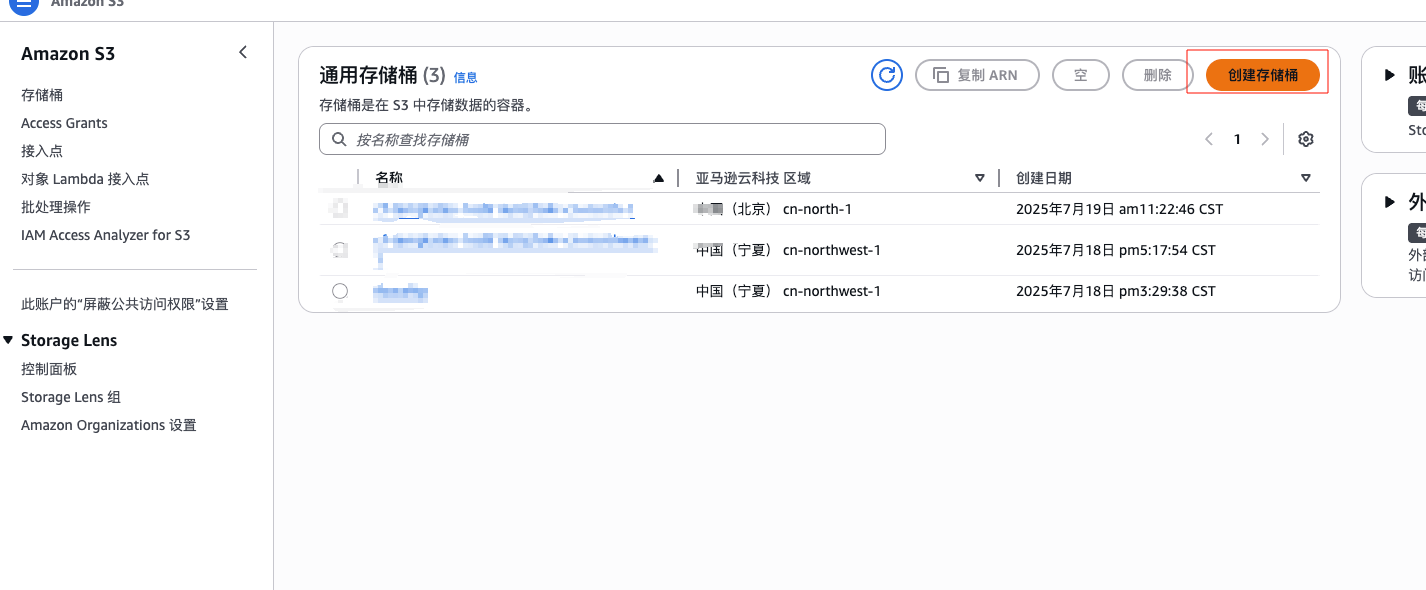Navigate to 接入点 in sidebar
This screenshot has height=590, width=1426.
click(x=42, y=151)
